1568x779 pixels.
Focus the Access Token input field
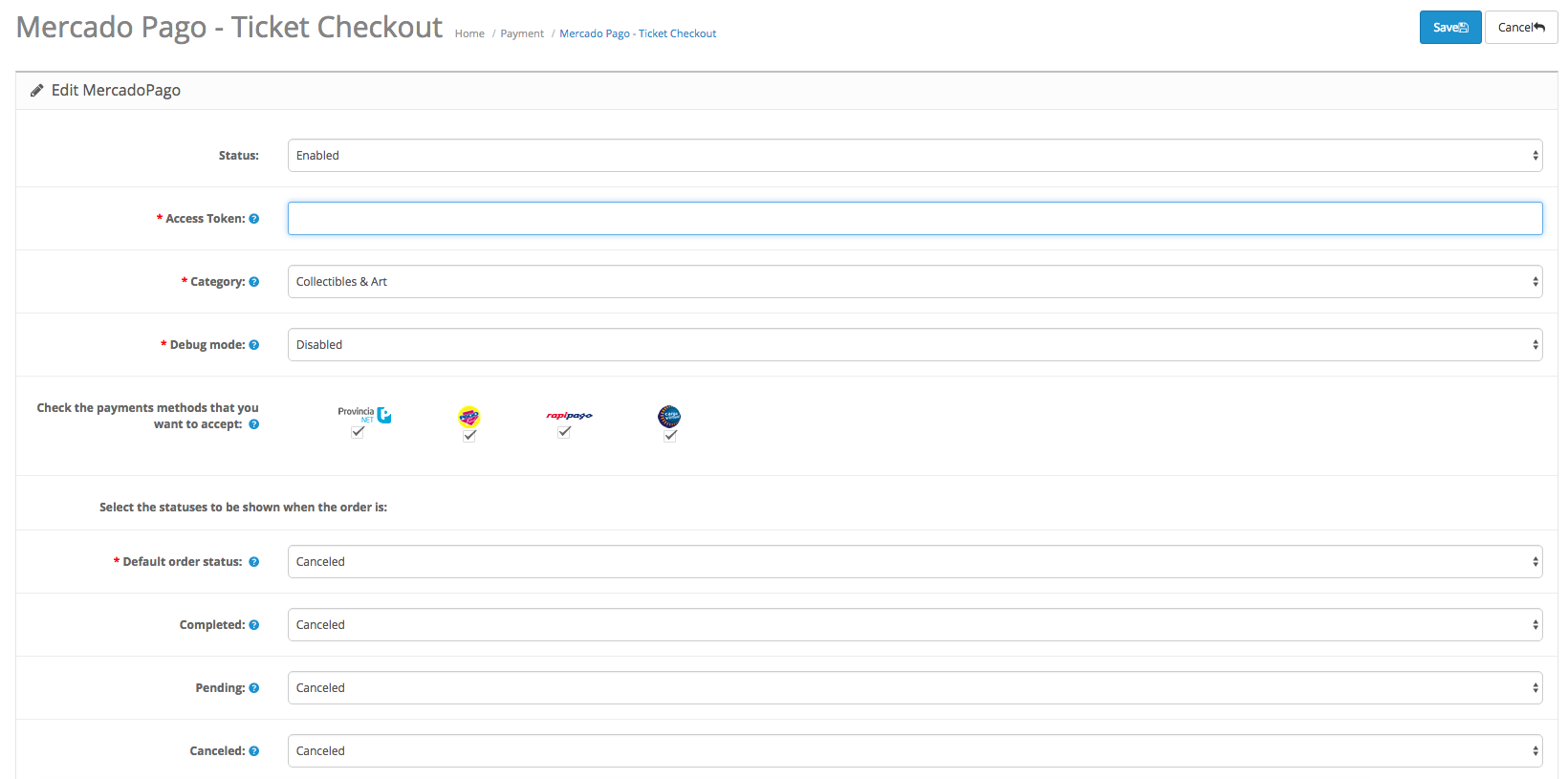[915, 219]
